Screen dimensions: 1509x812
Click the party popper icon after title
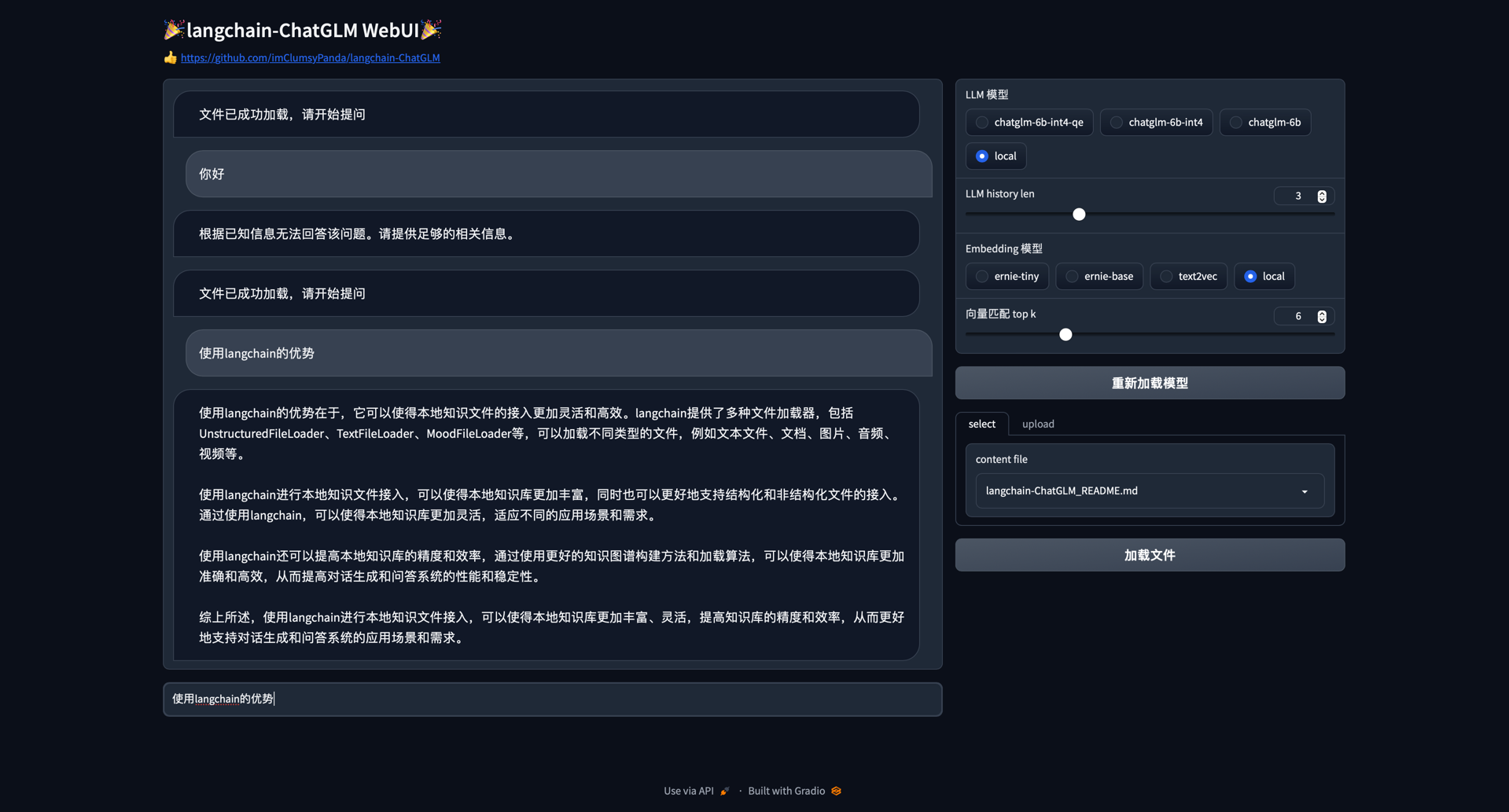tap(431, 30)
